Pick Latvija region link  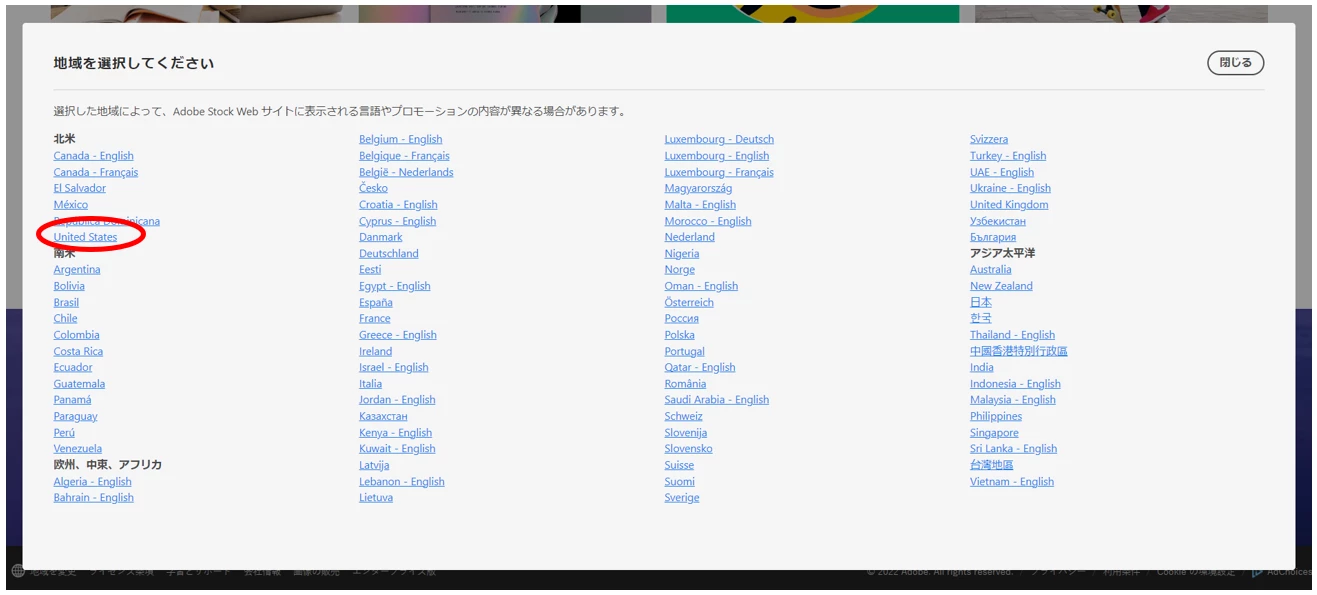click(374, 465)
